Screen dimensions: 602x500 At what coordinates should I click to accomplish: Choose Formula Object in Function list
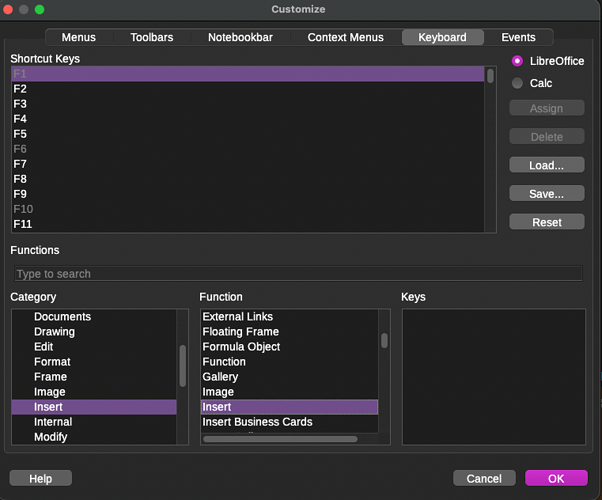(241, 347)
